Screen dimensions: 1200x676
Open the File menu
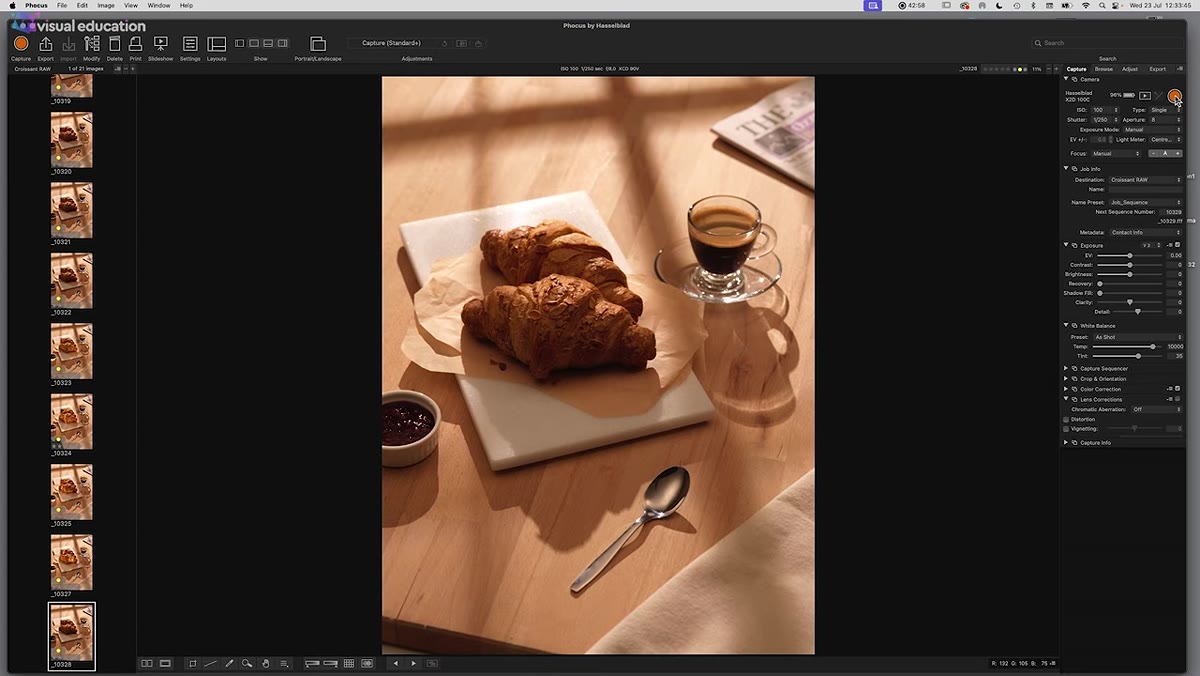[x=62, y=6]
